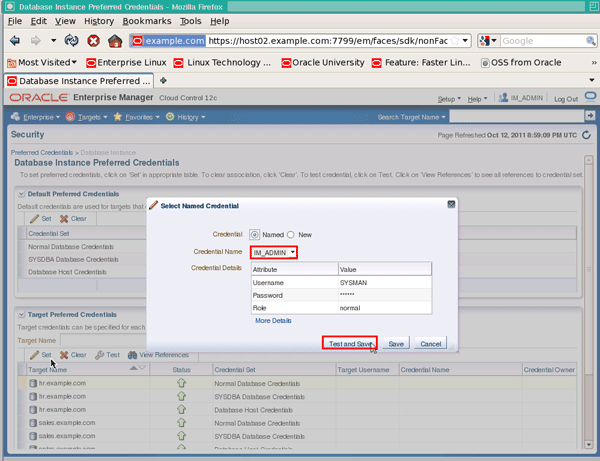Open the Targets dropdown menu
Screen dimensions: 600x461
[x=91, y=117]
